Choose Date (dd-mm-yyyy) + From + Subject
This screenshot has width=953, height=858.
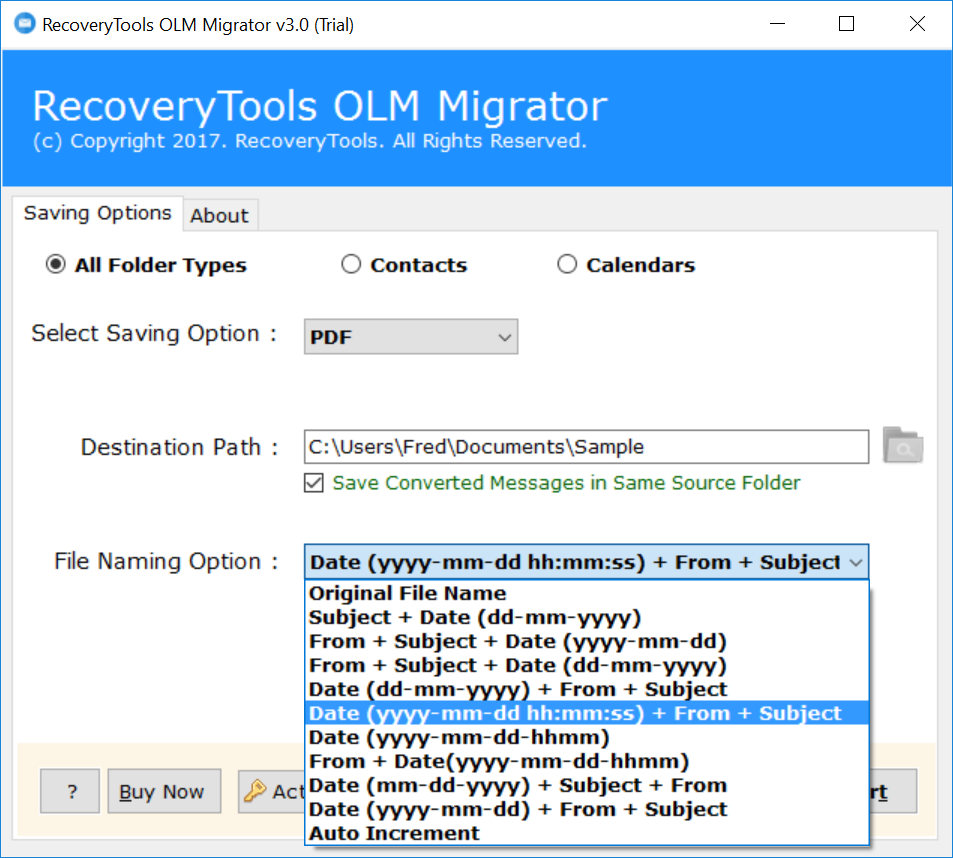pyautogui.click(x=587, y=689)
